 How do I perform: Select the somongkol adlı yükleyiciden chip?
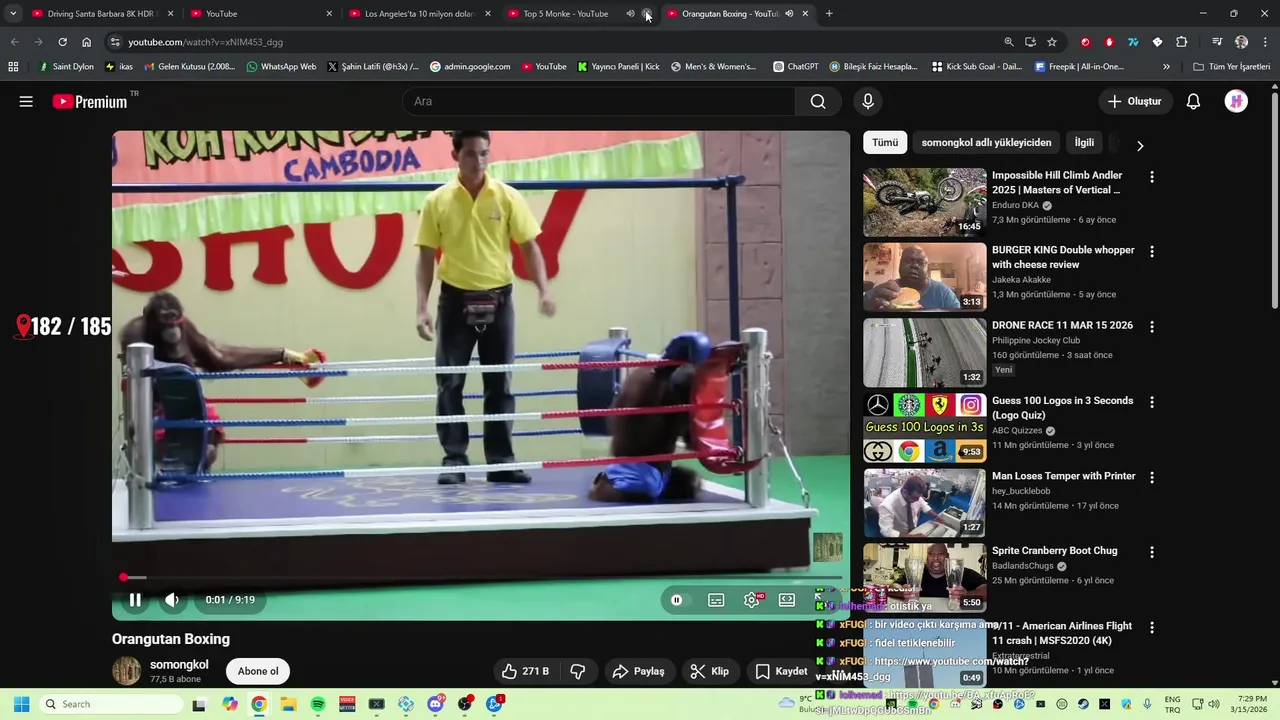(x=986, y=143)
